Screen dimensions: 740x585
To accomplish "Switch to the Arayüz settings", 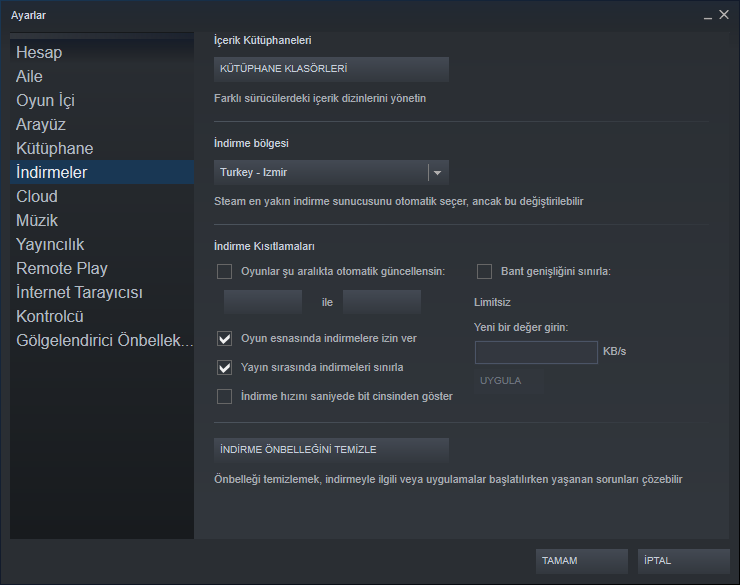I will [102, 125].
